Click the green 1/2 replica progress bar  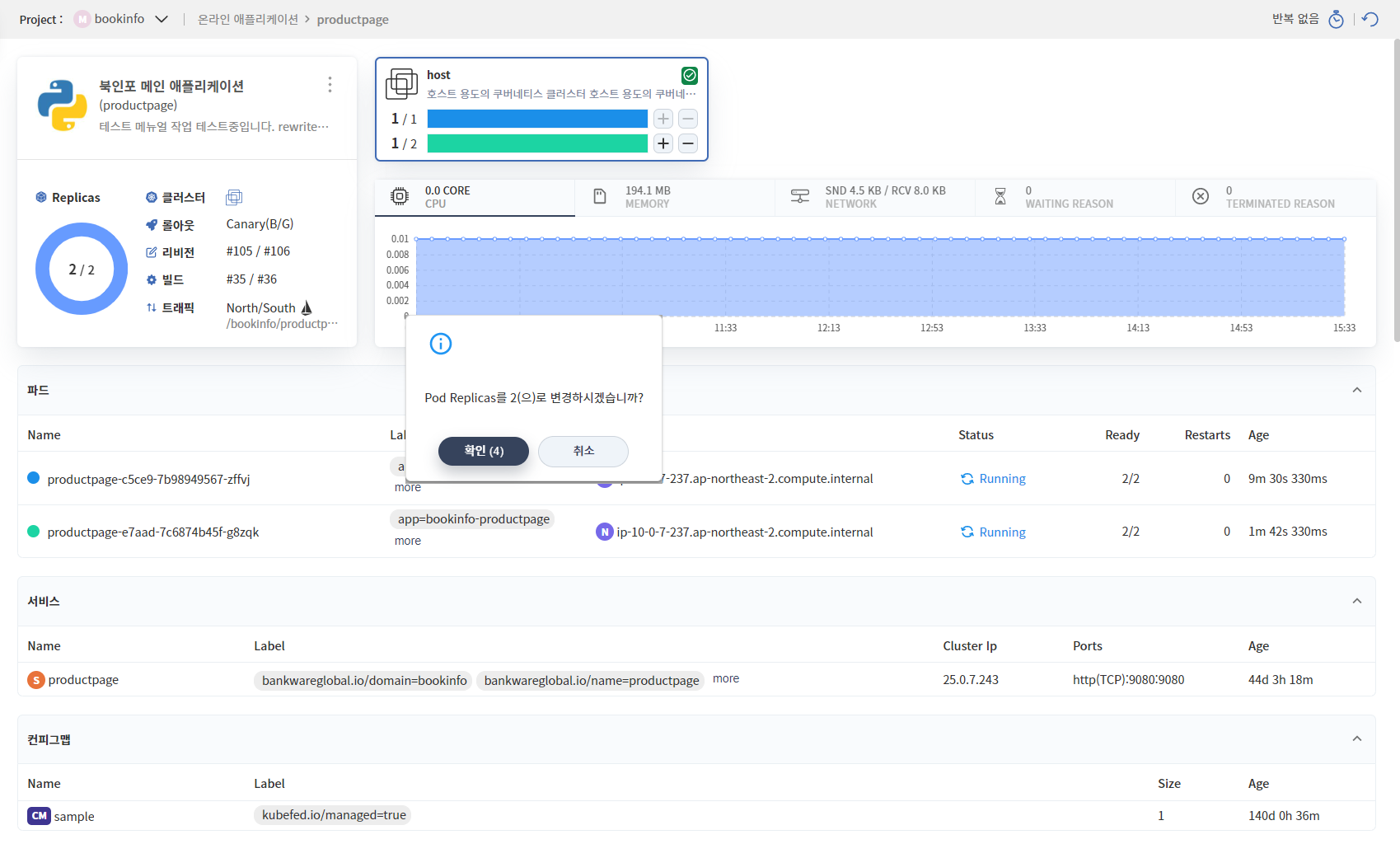point(537,143)
